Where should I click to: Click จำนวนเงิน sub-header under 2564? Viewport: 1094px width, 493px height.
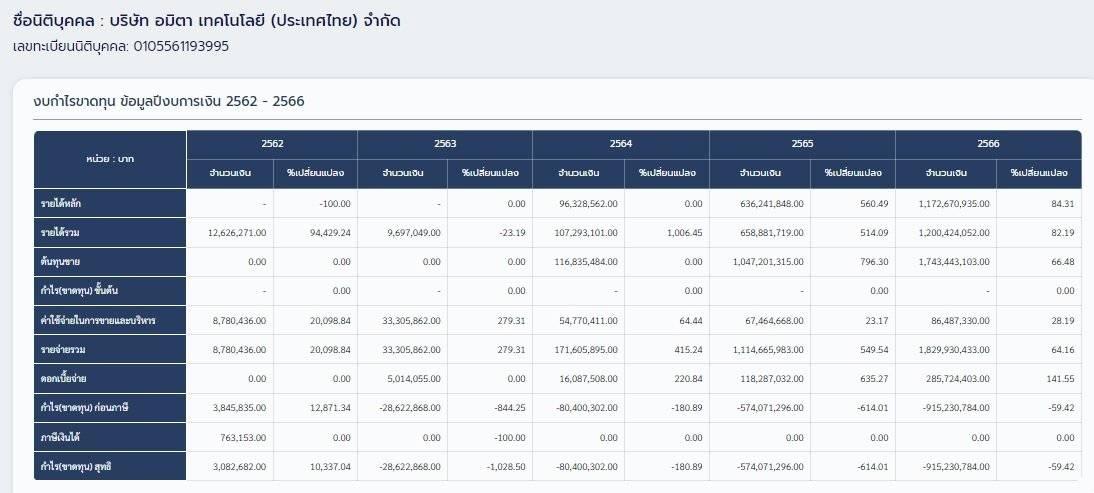coord(579,174)
